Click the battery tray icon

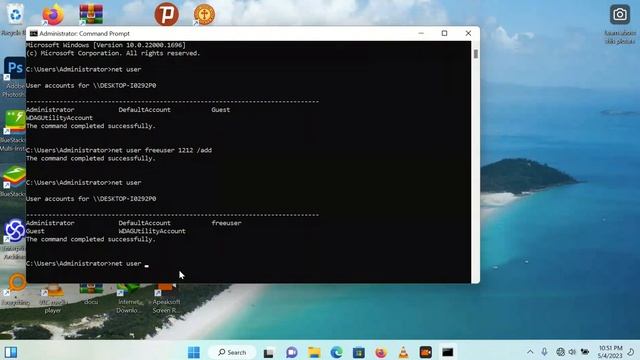coord(585,352)
